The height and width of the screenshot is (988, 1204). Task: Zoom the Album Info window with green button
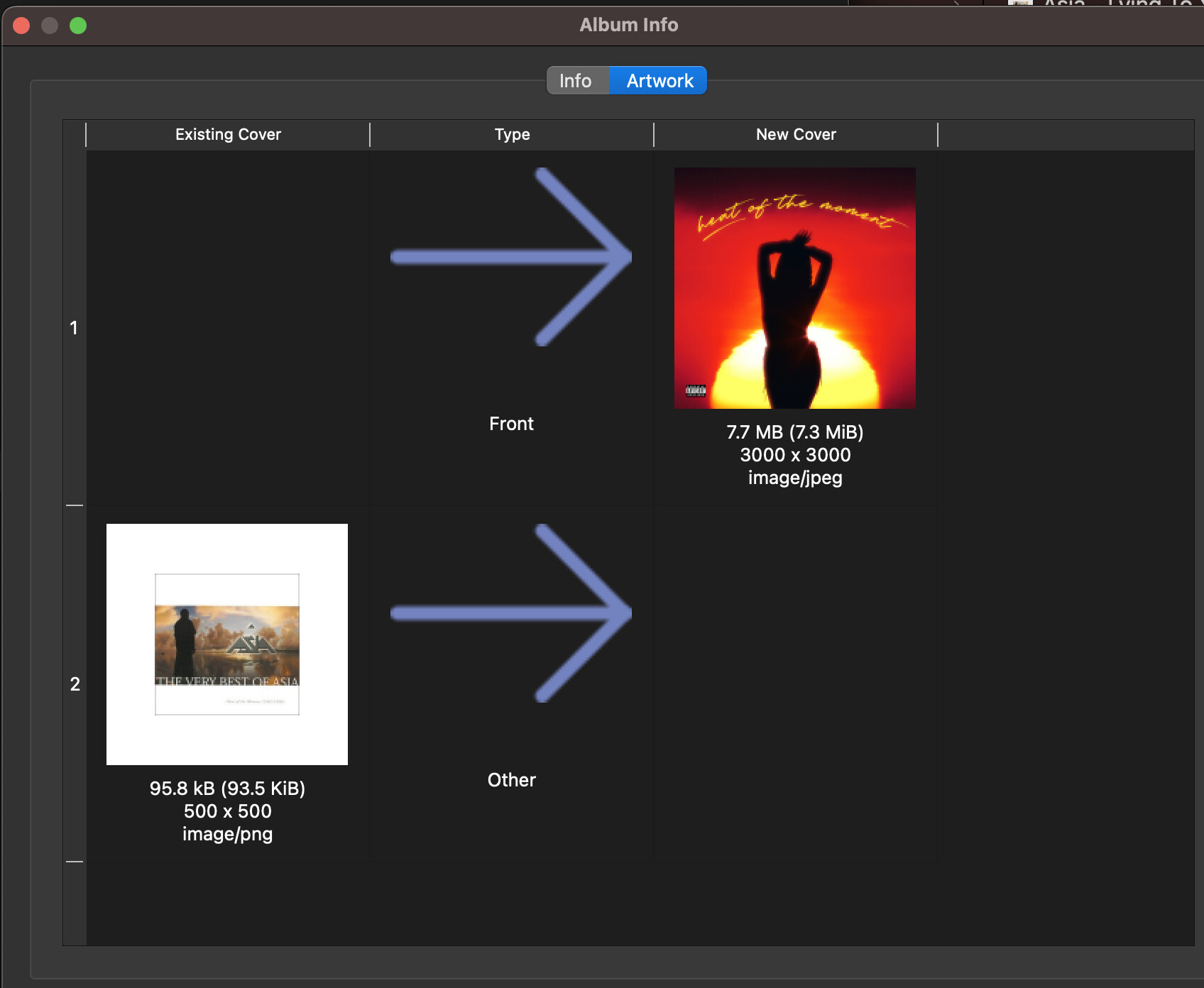tap(78, 26)
